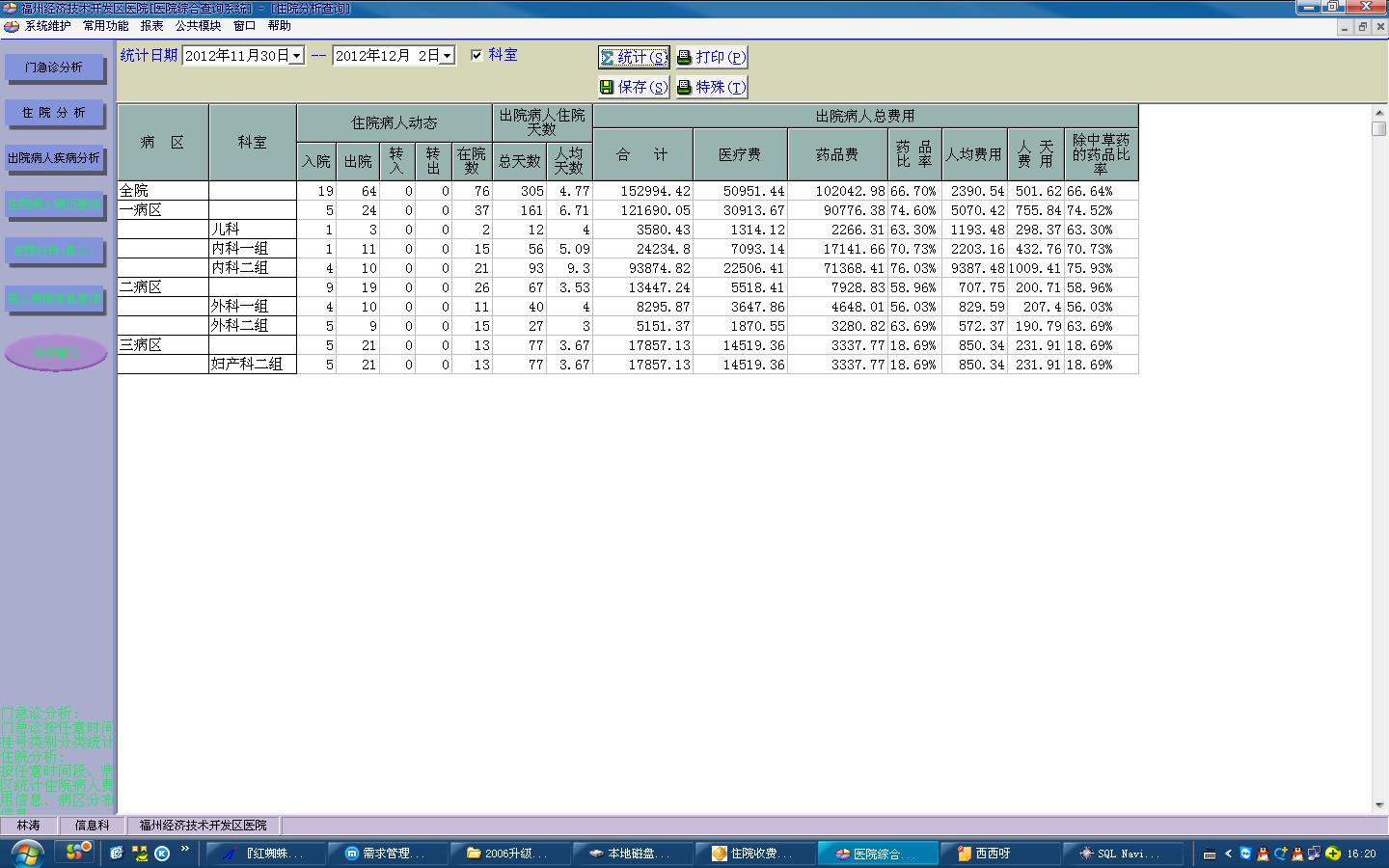Click the 打印(P) print button
The width and height of the screenshot is (1389, 868).
(712, 58)
